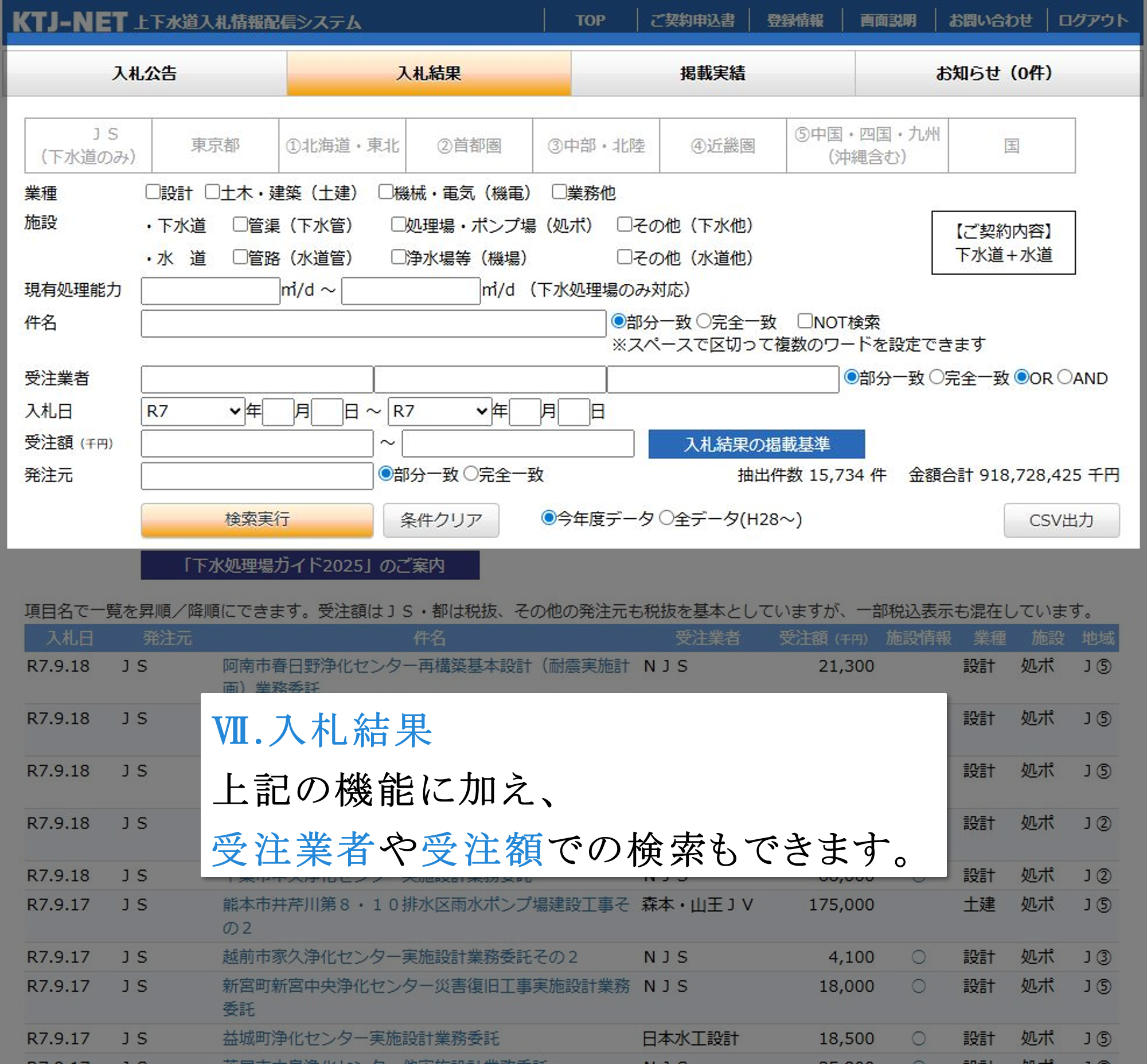Choose the AND radio for 受注業者
1147x1064 pixels.
pyautogui.click(x=1065, y=377)
